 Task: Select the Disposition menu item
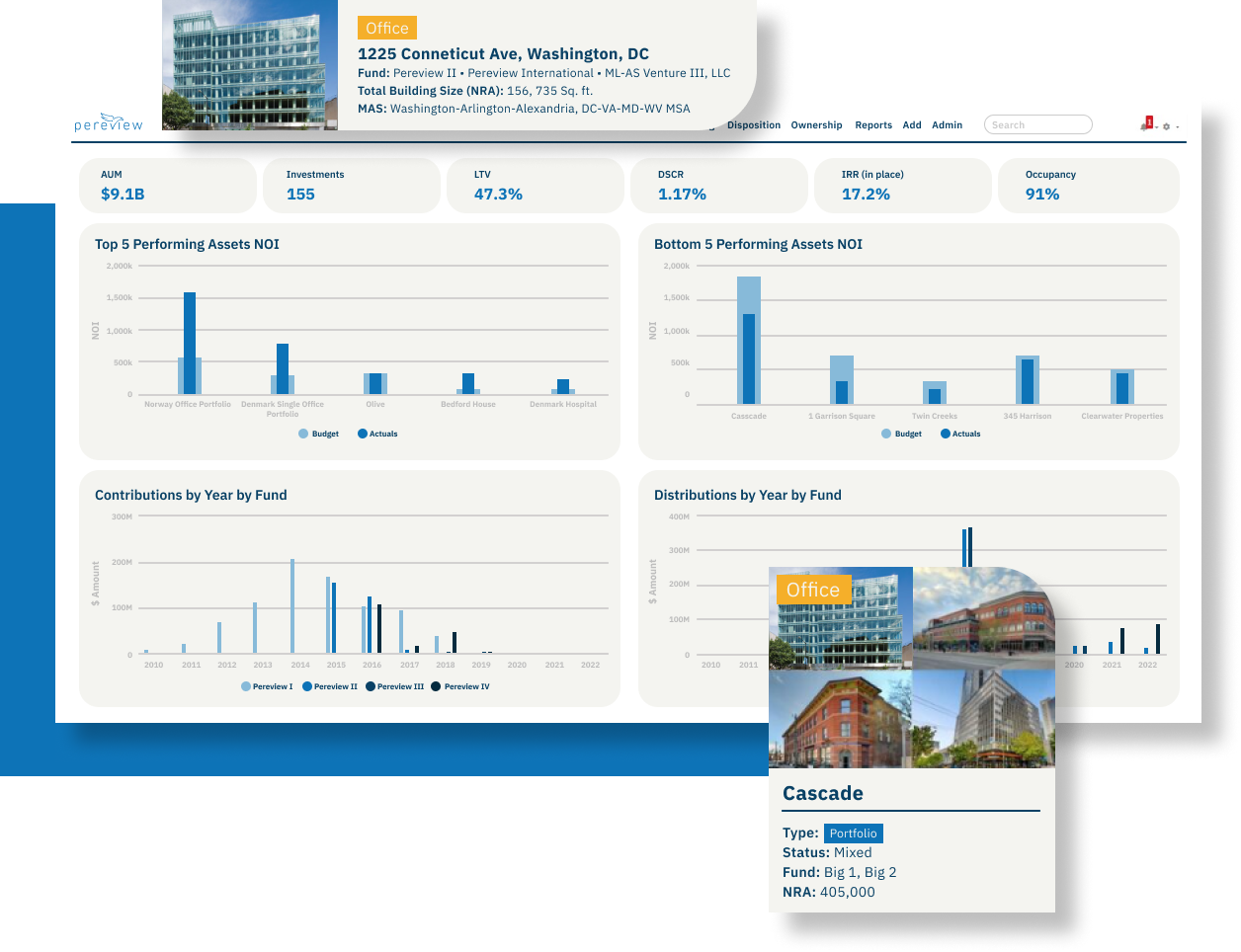(x=754, y=124)
